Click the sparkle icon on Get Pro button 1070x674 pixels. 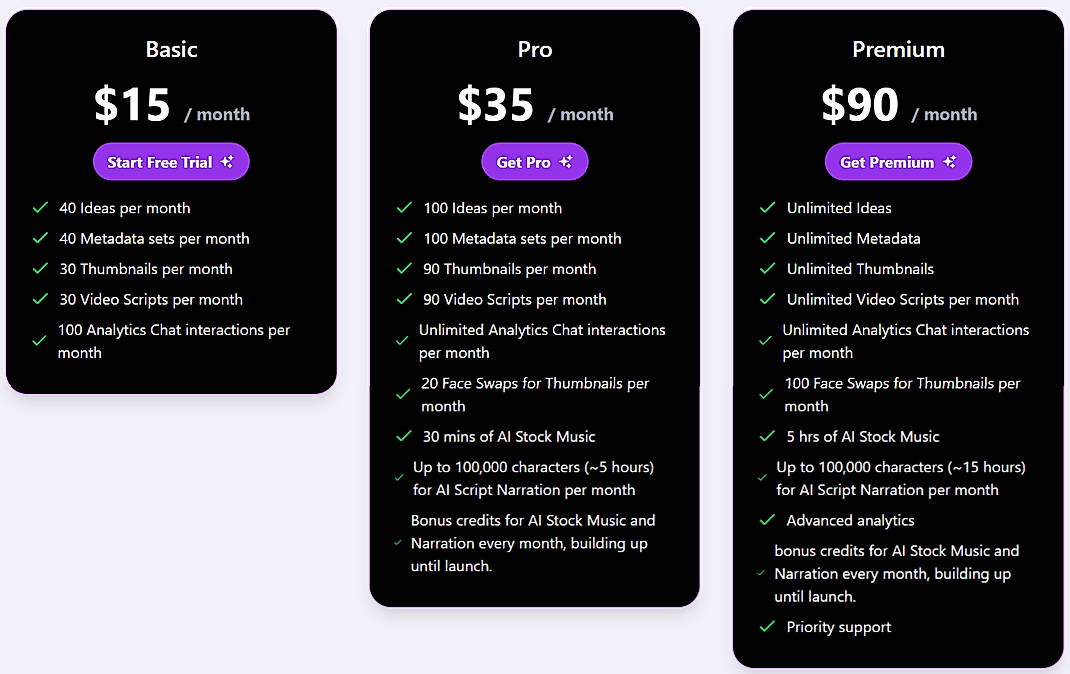click(567, 161)
